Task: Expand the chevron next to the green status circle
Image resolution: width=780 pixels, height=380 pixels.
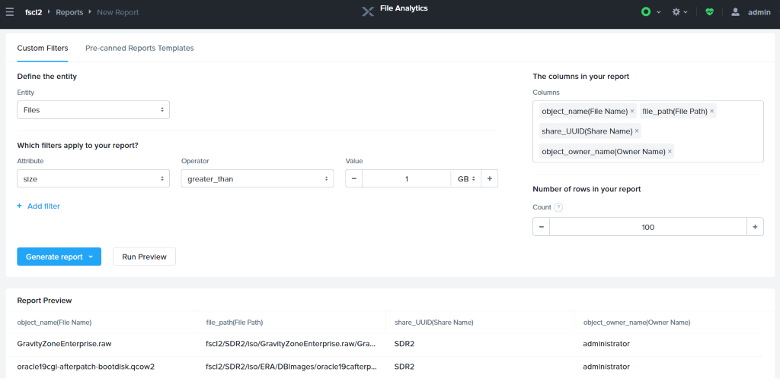Action: tap(659, 12)
